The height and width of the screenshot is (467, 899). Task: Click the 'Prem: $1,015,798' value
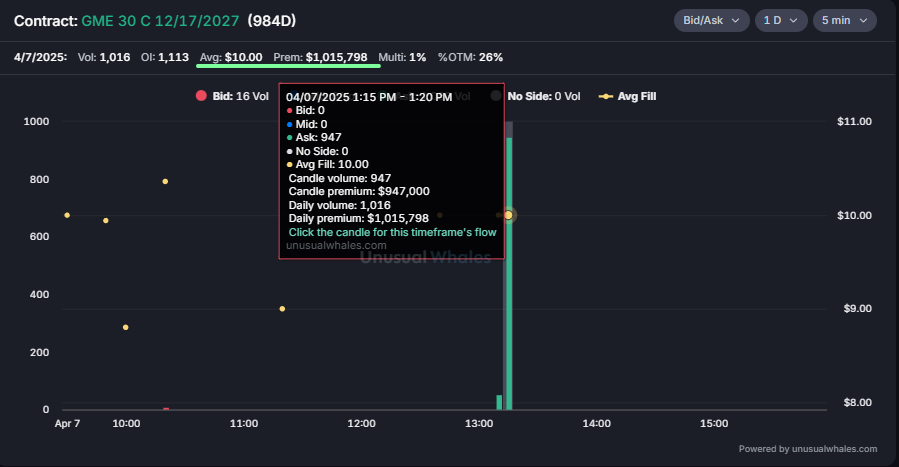point(320,57)
